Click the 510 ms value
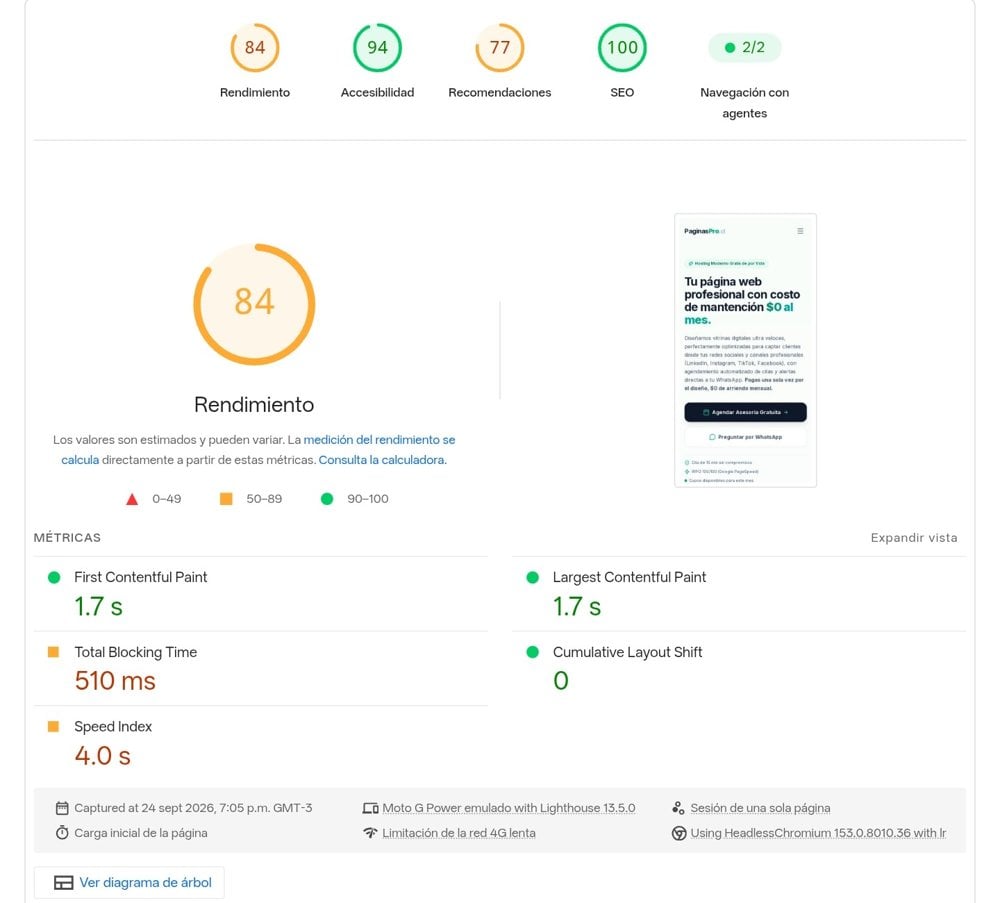 tap(115, 680)
